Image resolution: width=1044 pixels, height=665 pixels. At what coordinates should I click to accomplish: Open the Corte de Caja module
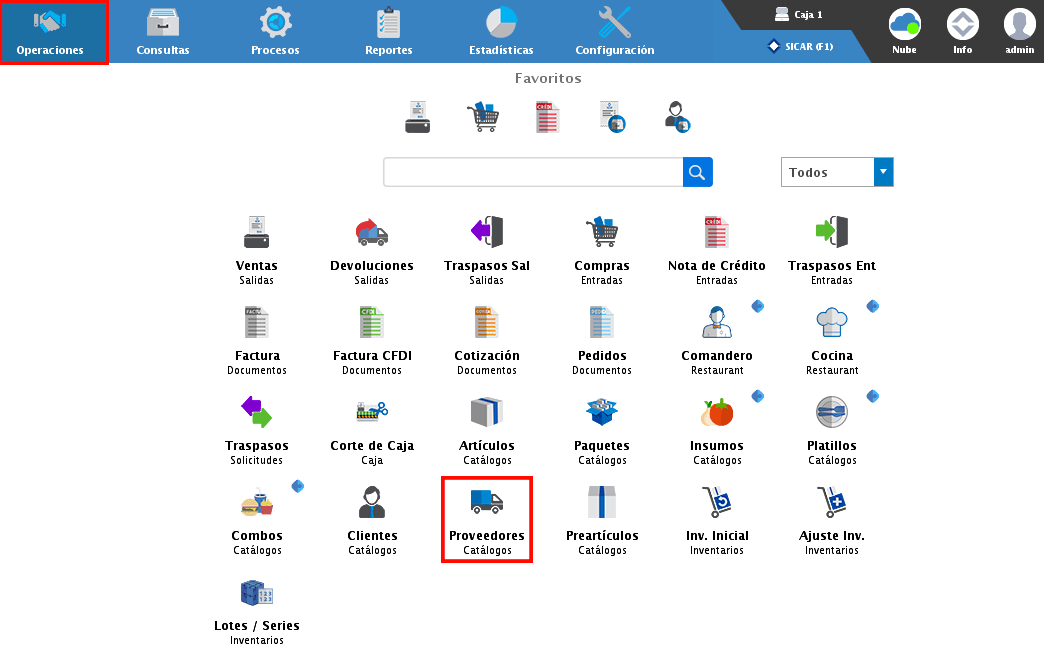[x=372, y=412]
